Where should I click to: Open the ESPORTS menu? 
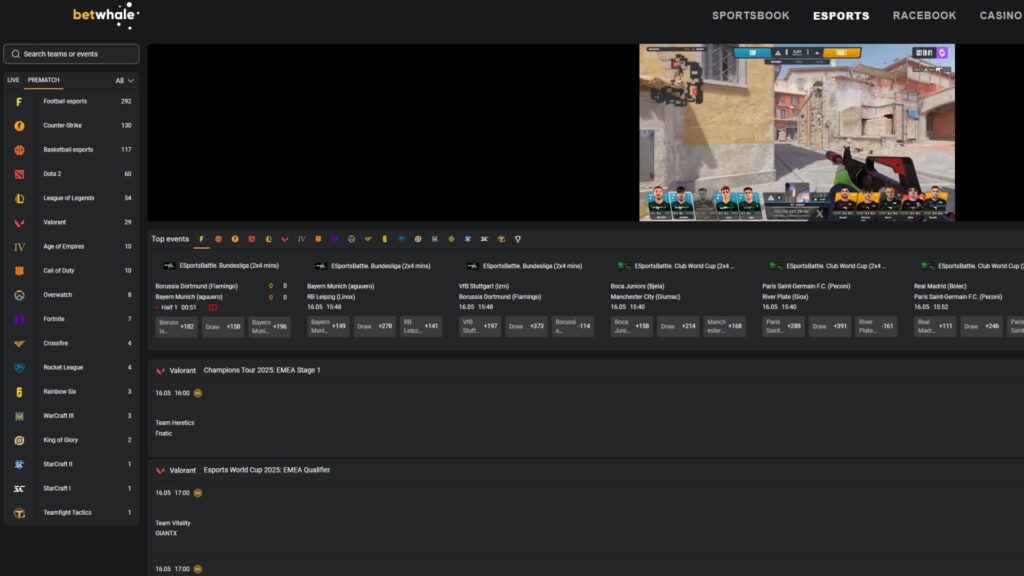tap(841, 16)
